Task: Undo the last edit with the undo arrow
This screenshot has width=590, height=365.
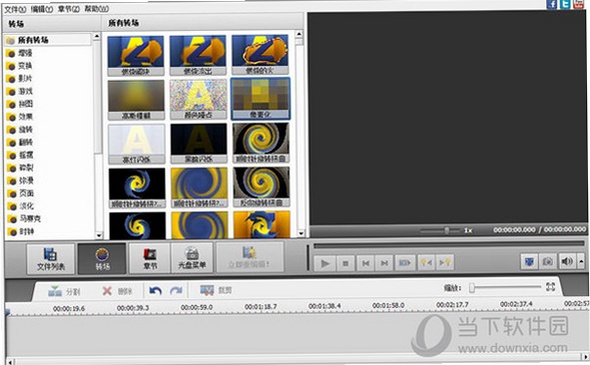Action: (155, 290)
